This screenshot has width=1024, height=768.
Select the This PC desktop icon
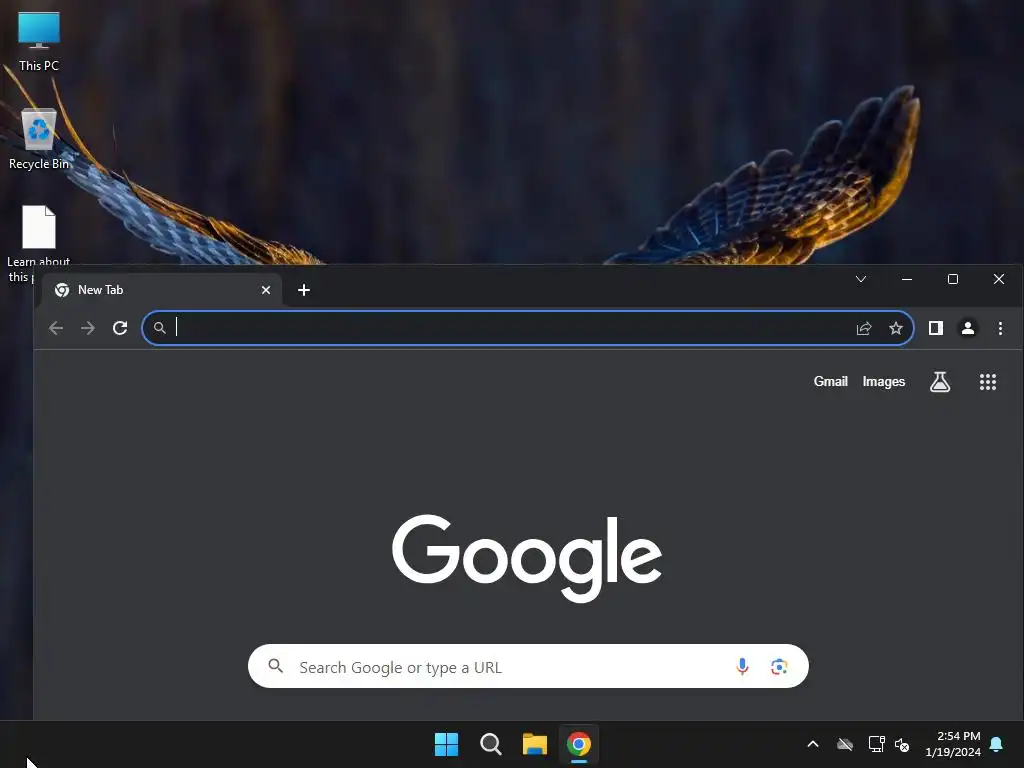coord(39,42)
